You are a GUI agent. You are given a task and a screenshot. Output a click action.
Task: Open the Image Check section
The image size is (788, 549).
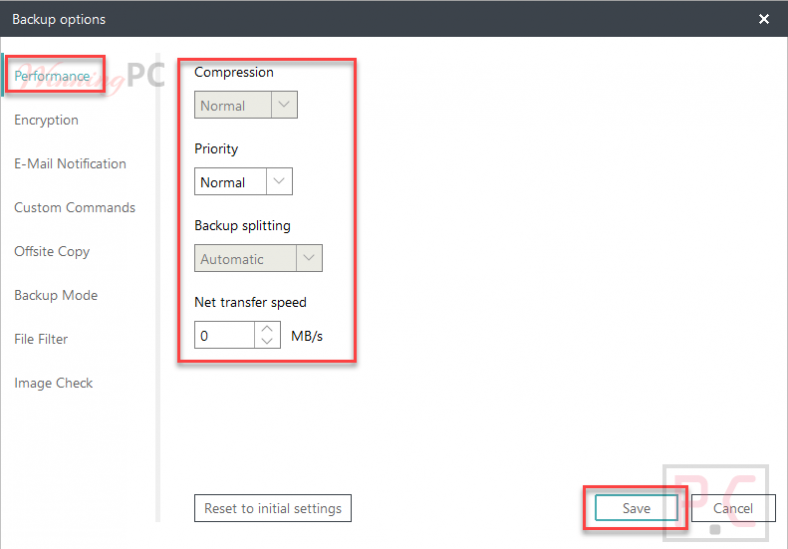pyautogui.click(x=53, y=383)
